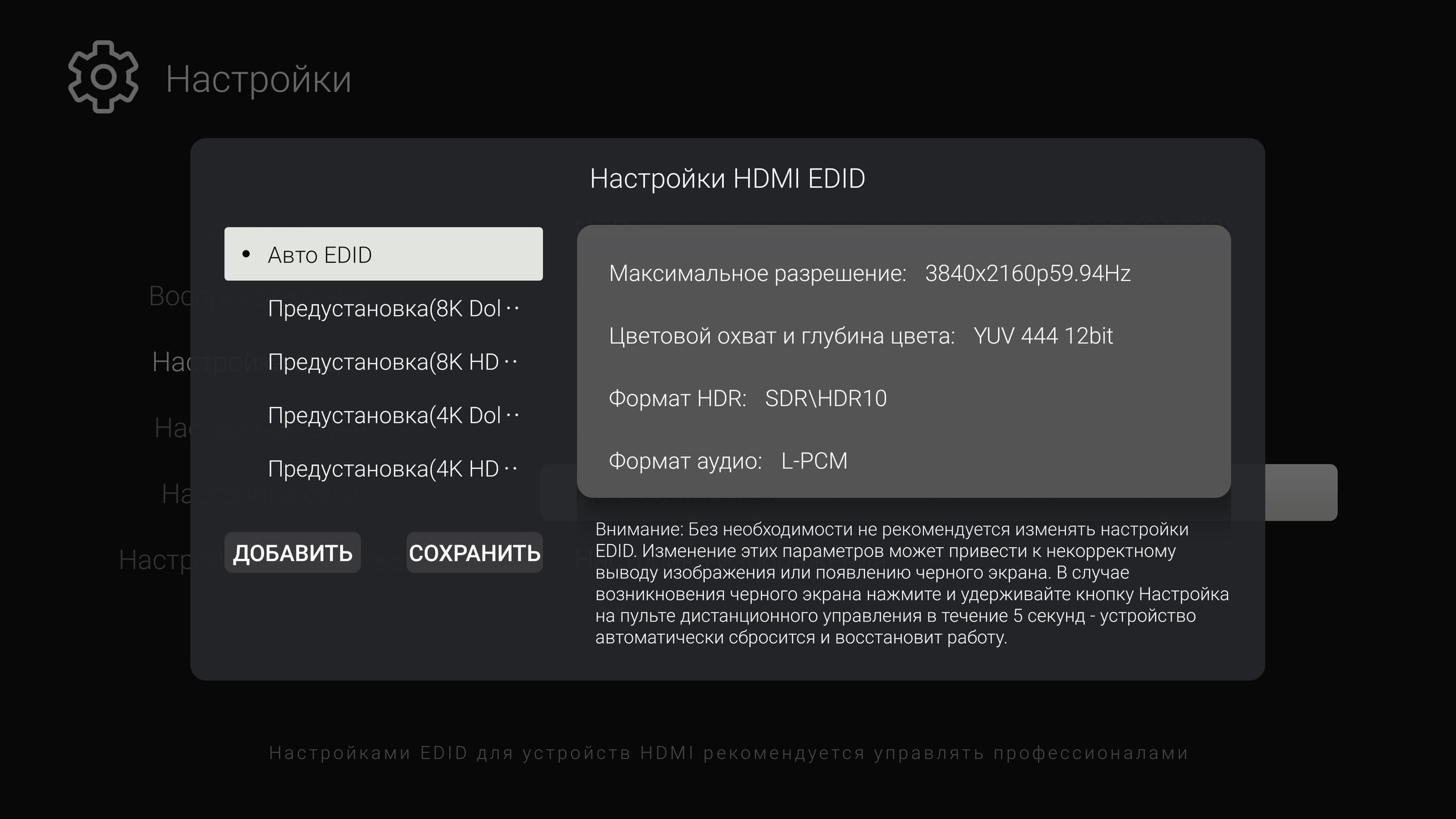Choose the Предустановка(8K HD… preset
Viewport: 1456px width, 819px height.
coord(393,362)
